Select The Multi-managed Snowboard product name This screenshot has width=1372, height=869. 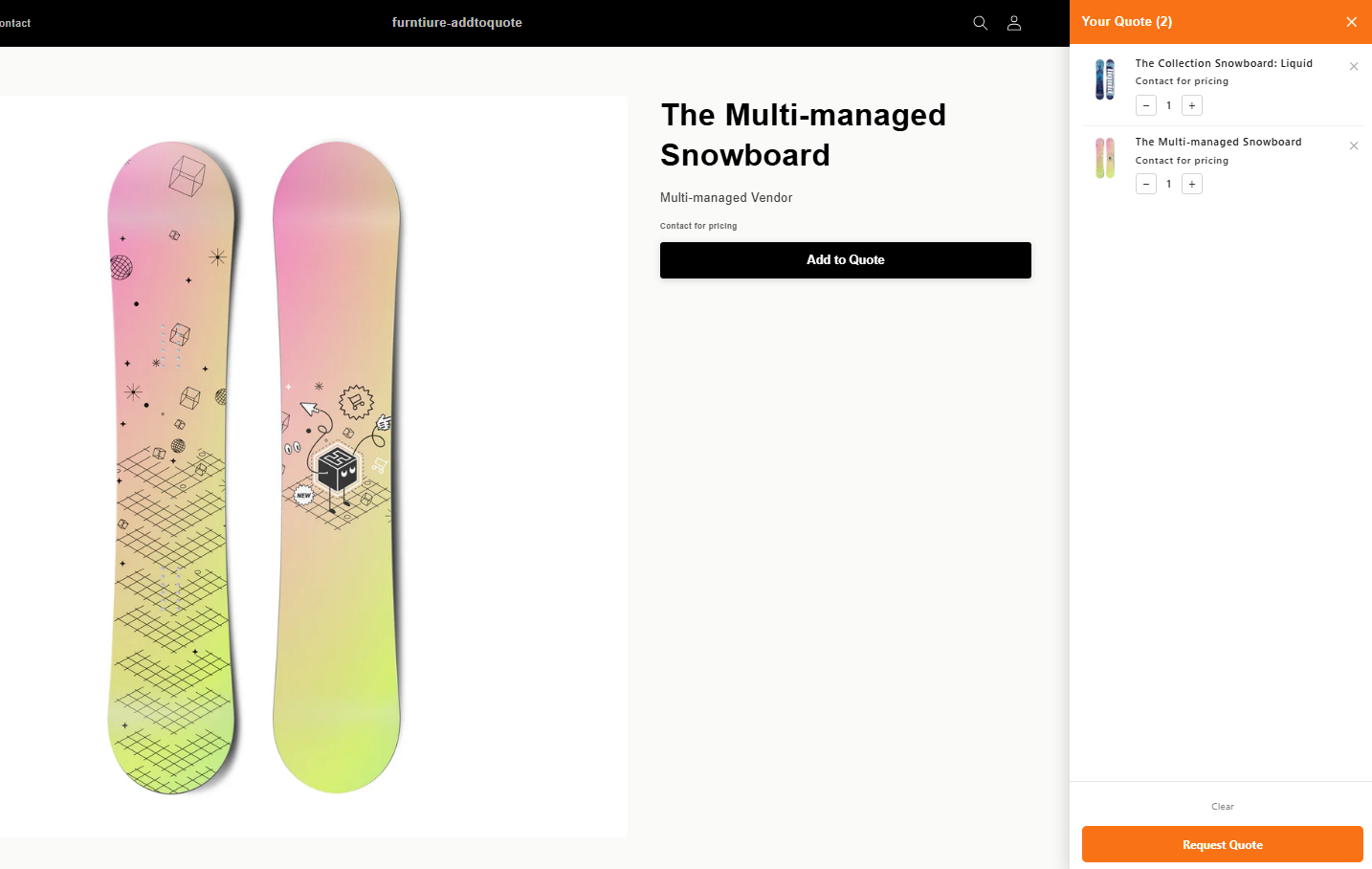1218,142
